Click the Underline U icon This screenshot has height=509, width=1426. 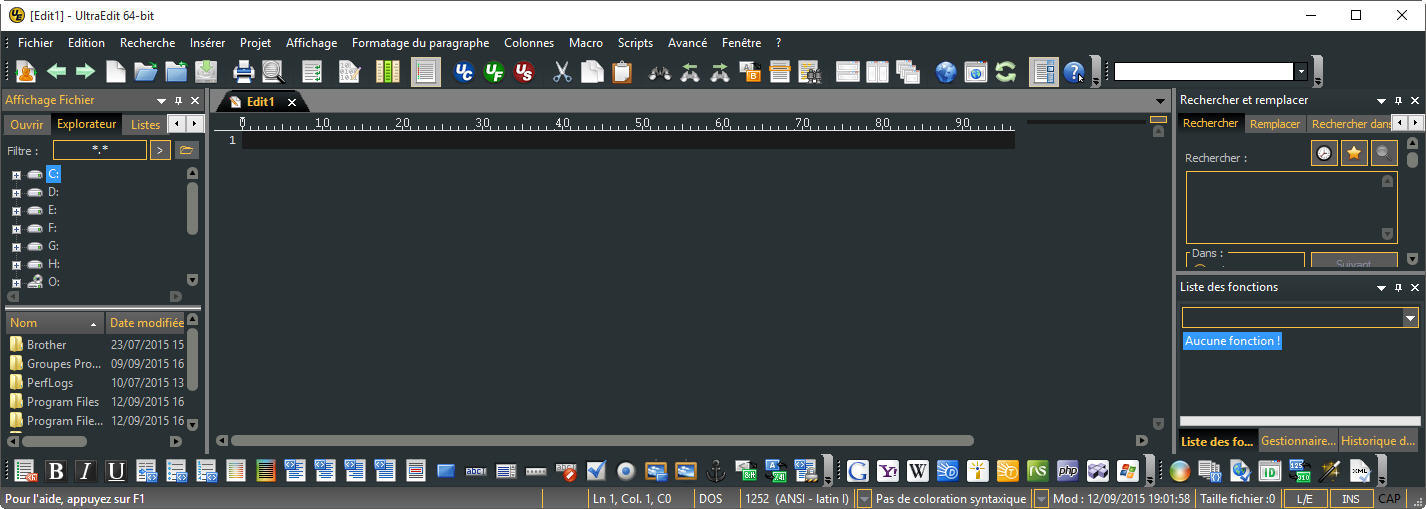pos(116,471)
